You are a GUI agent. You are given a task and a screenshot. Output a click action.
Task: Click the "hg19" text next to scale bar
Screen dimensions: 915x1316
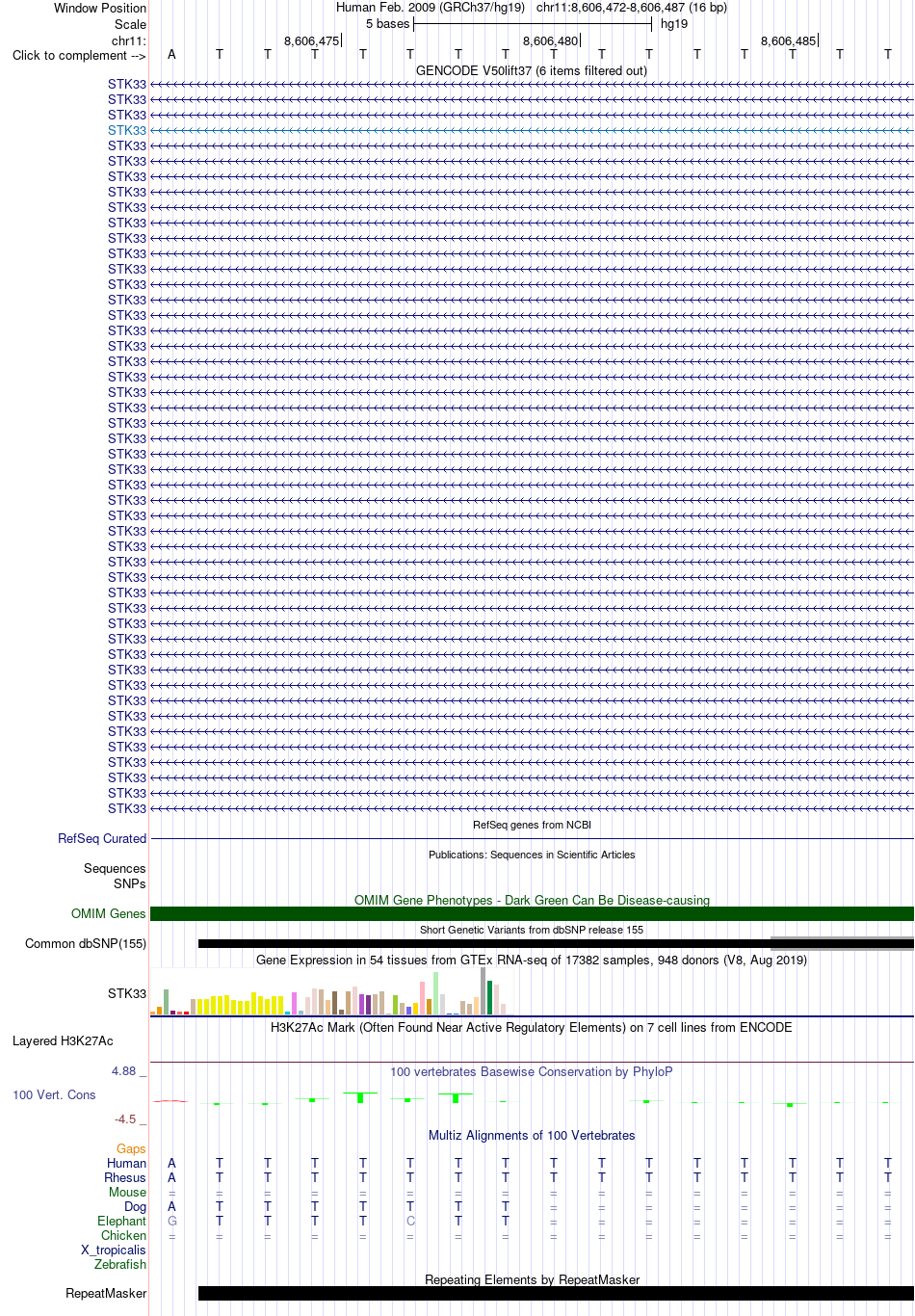point(674,23)
